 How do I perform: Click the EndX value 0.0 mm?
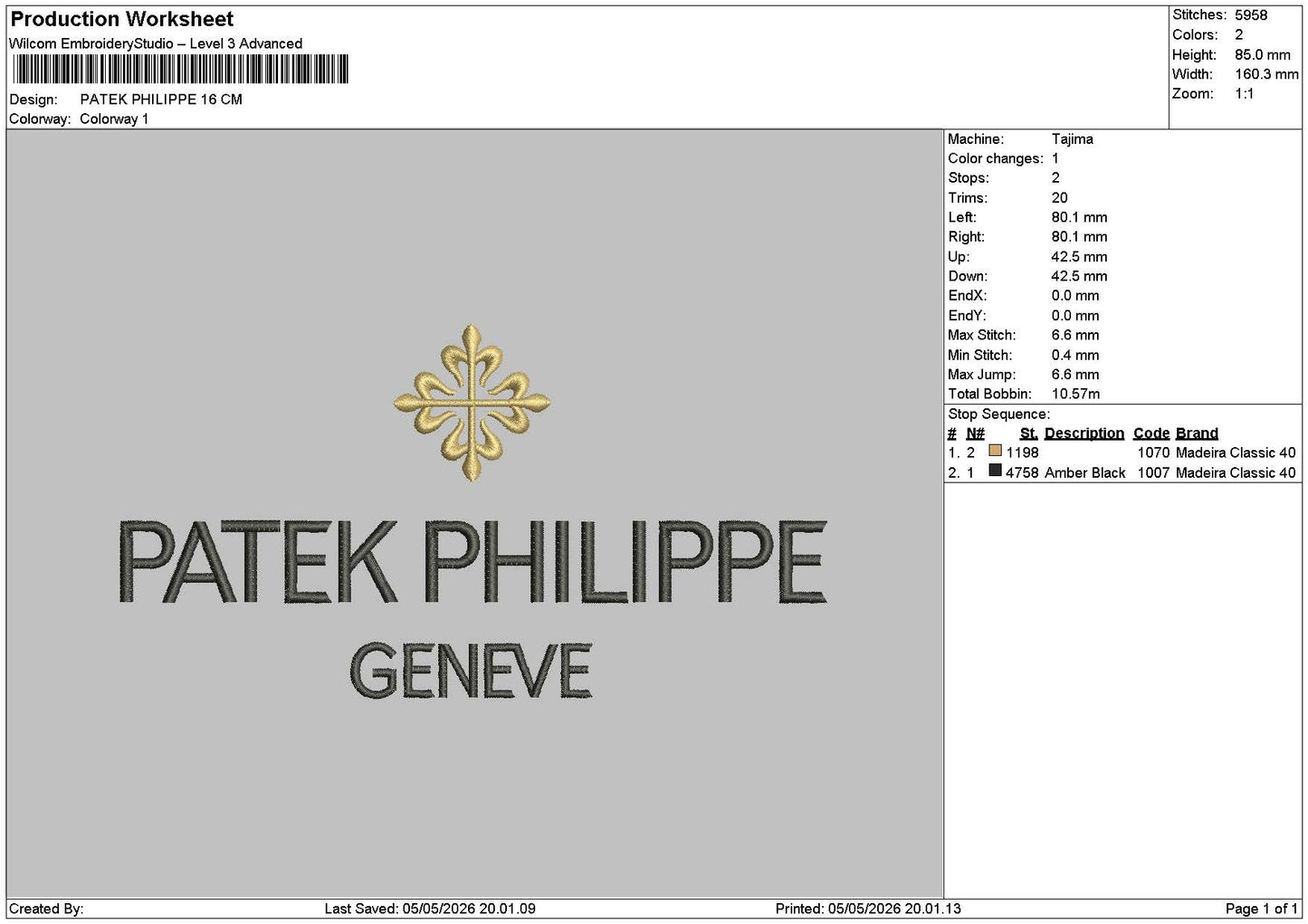click(x=1075, y=296)
